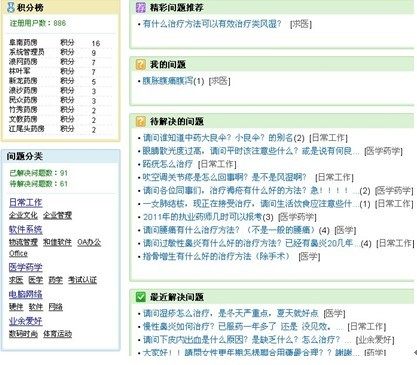
Task: Open the 硬件 subcategory
Action: (x=16, y=307)
